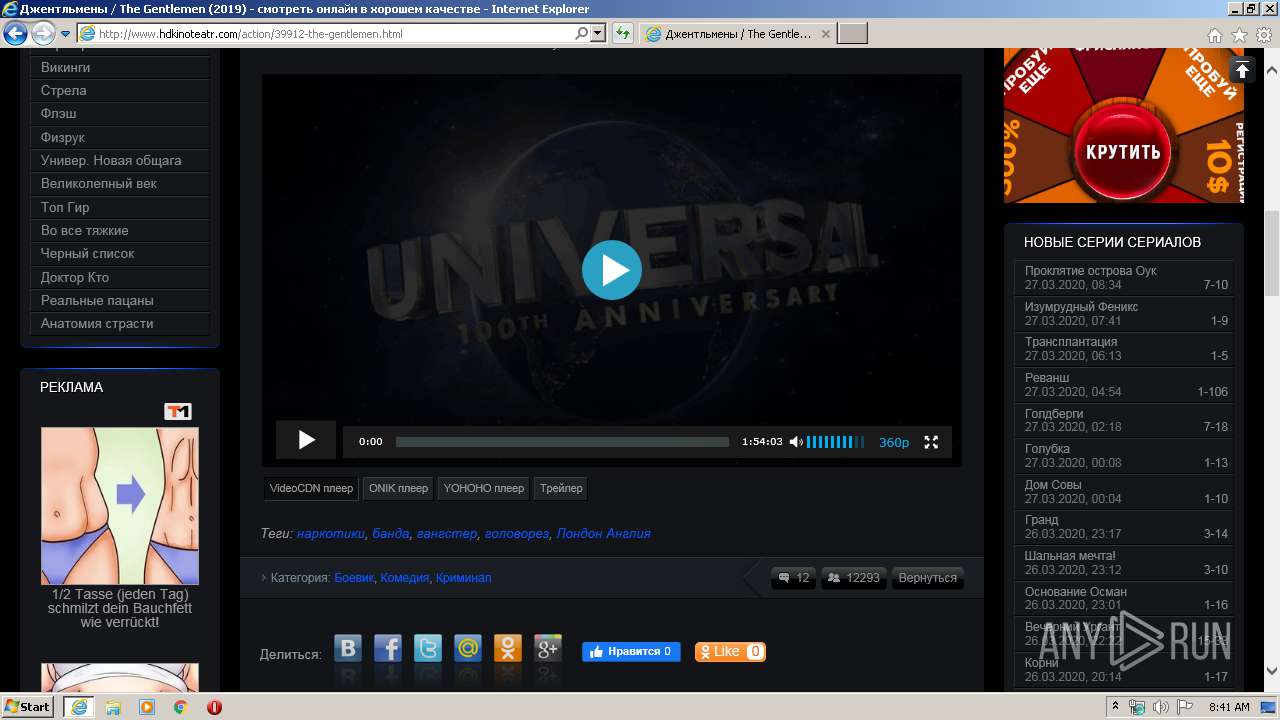
Task: Open the belly fat advertisement image
Action: [120, 506]
